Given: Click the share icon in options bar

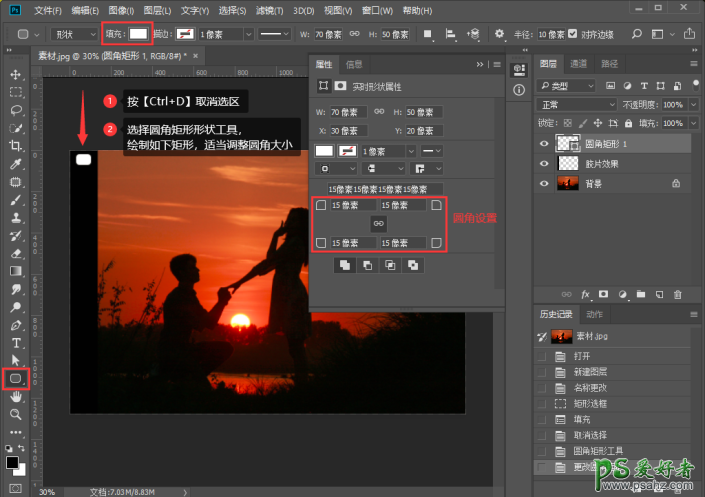Looking at the screenshot, I should tap(689, 34).
